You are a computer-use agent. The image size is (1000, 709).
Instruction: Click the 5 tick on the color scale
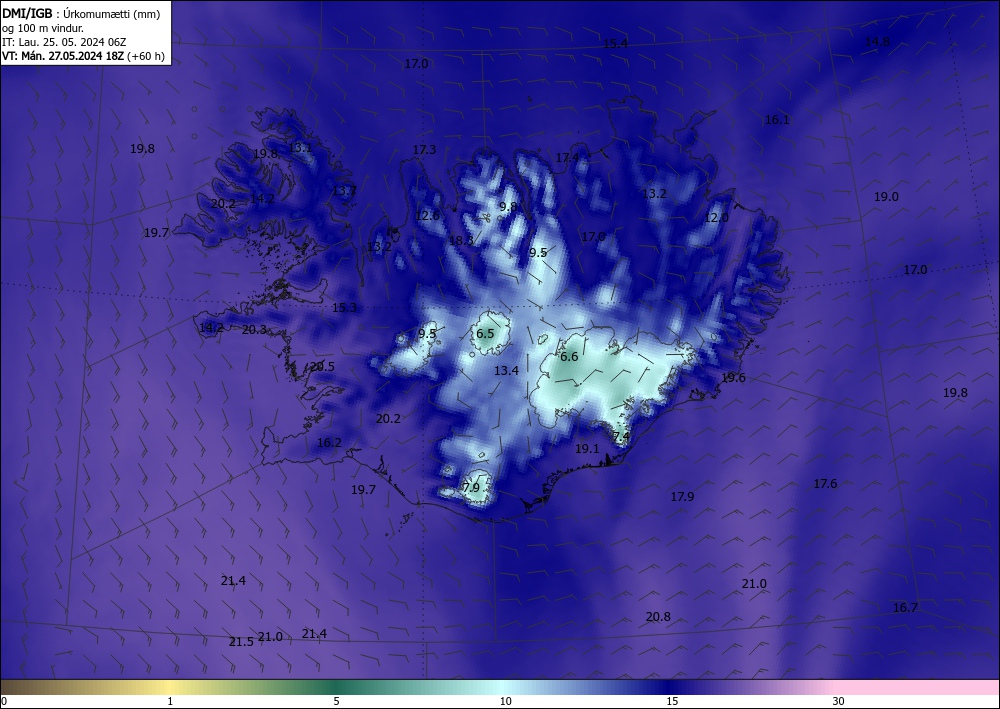(336, 701)
